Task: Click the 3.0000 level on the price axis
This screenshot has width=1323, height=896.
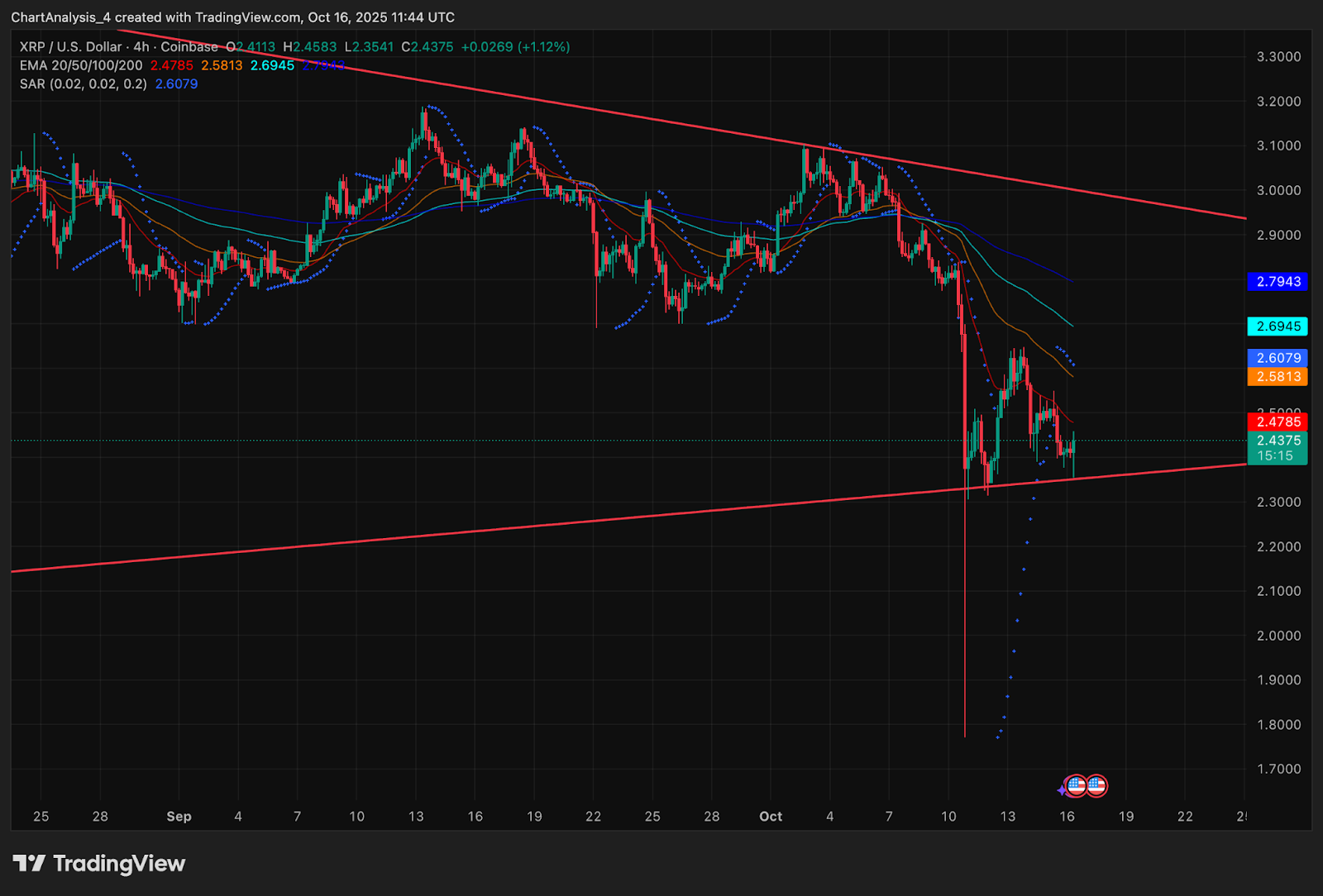Action: (x=1278, y=190)
